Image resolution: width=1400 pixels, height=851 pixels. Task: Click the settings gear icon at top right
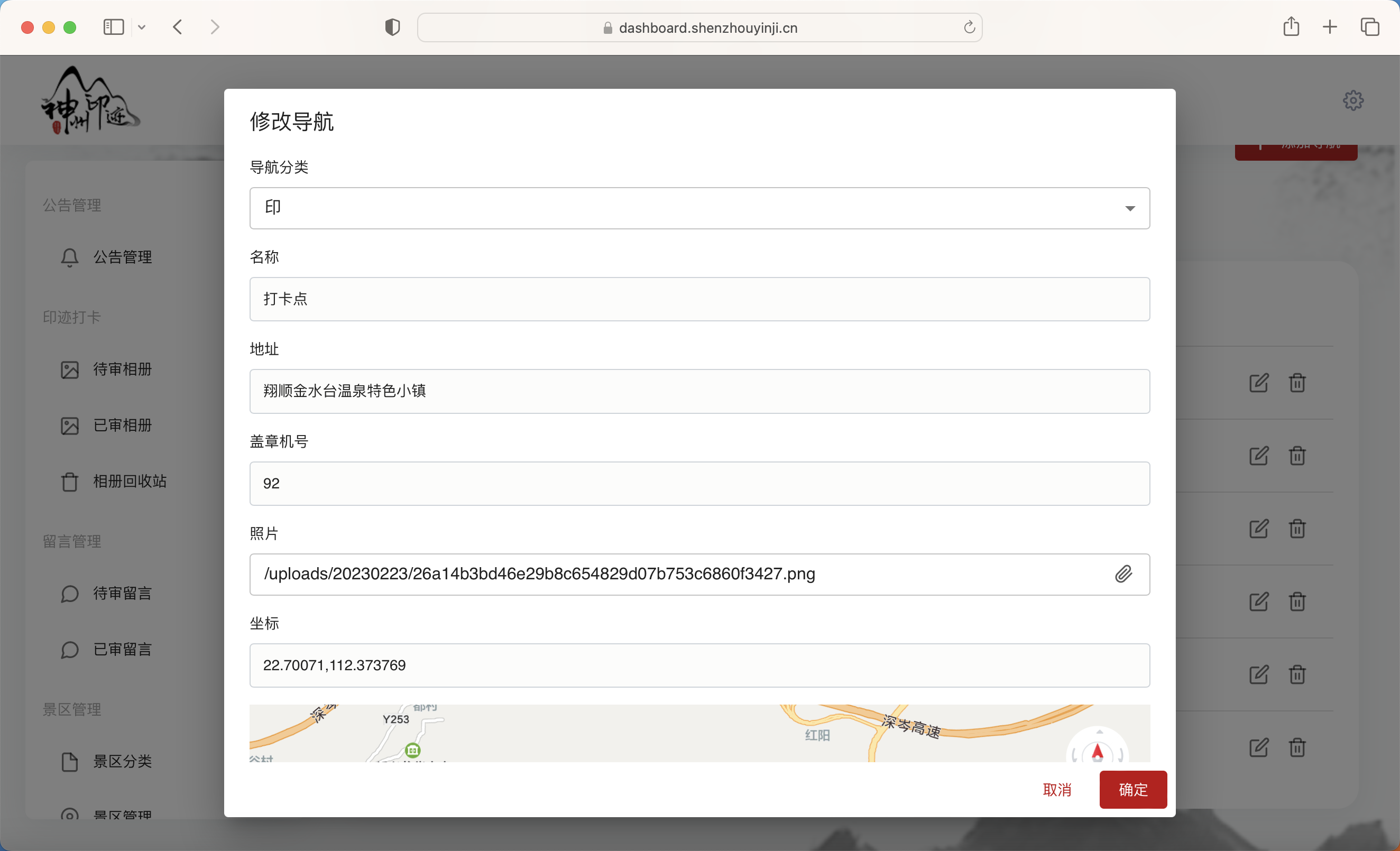(x=1353, y=100)
